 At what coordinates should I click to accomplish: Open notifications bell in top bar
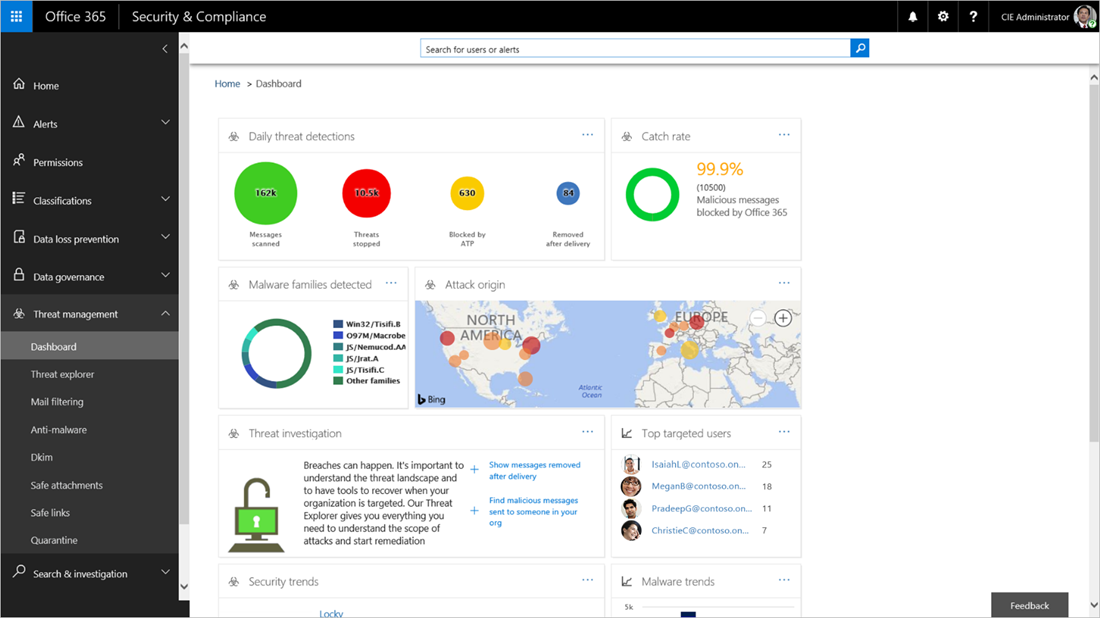pos(913,16)
